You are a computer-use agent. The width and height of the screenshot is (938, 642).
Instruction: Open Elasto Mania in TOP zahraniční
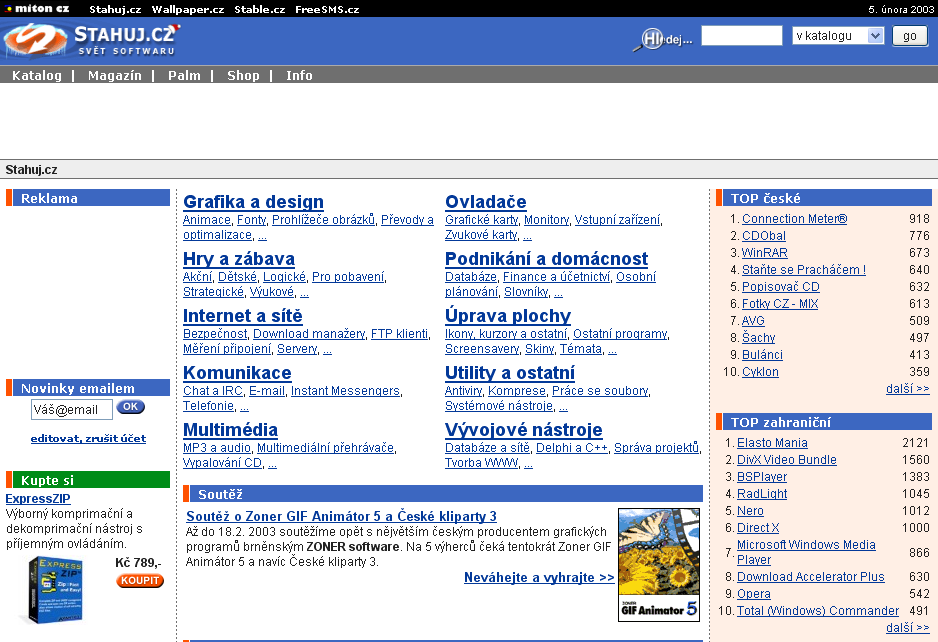772,443
